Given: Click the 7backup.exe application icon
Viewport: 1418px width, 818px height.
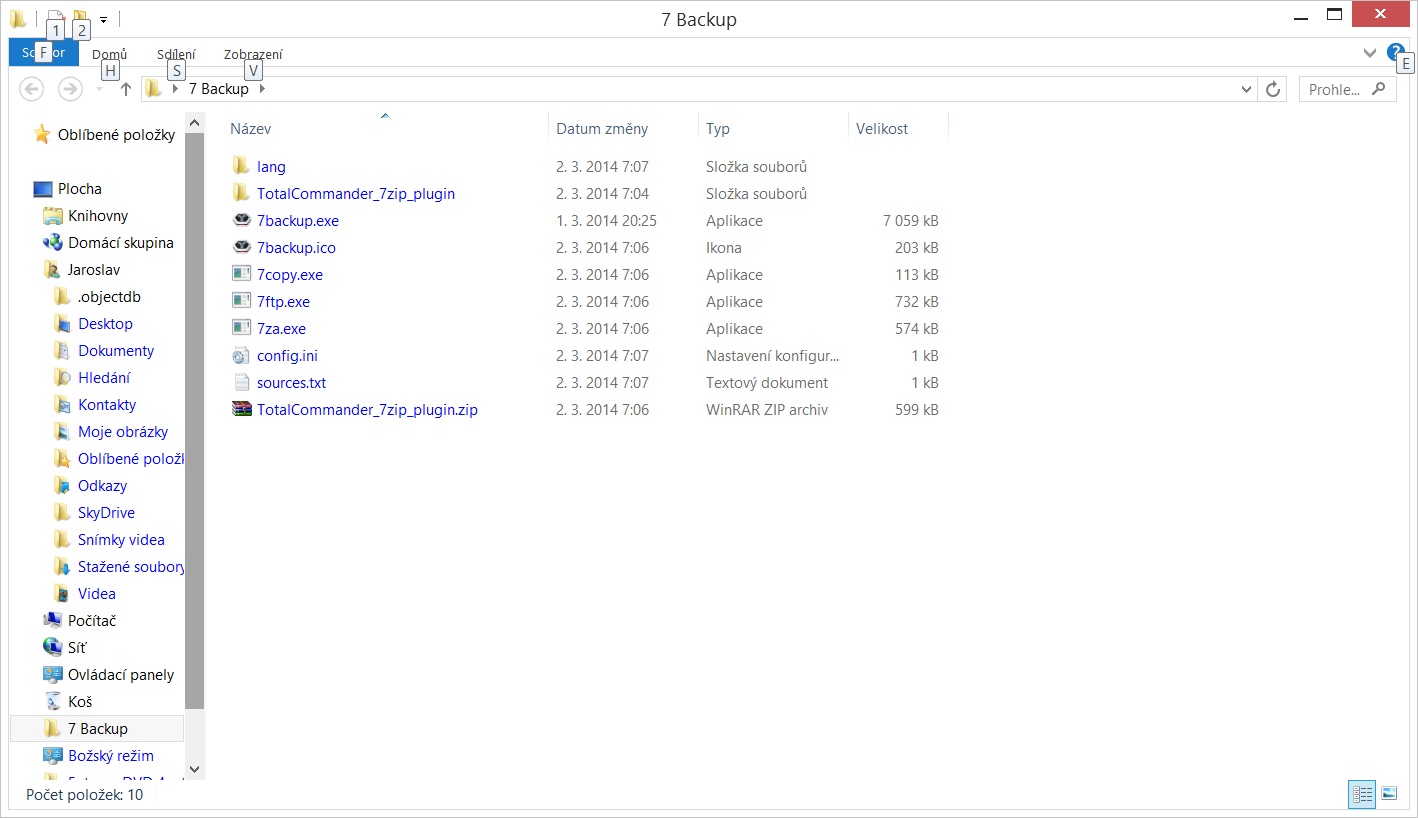Looking at the screenshot, I should (241, 221).
